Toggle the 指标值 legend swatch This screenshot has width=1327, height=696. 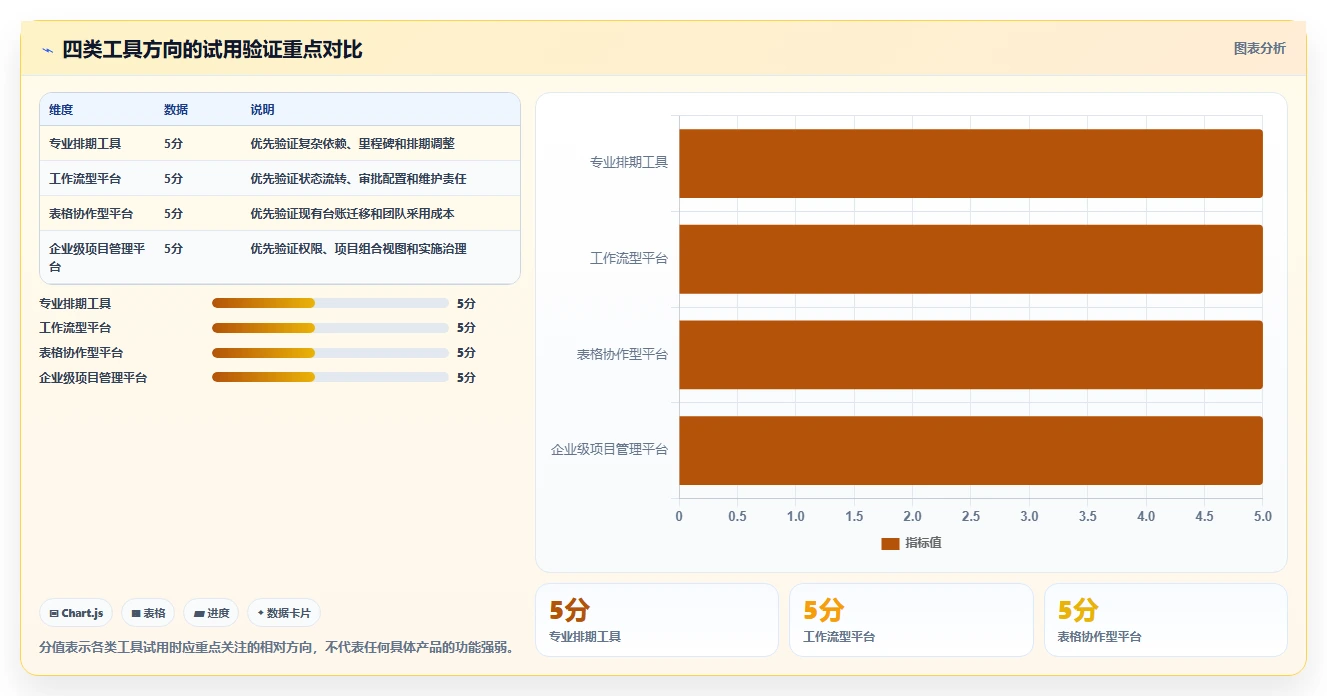click(890, 543)
